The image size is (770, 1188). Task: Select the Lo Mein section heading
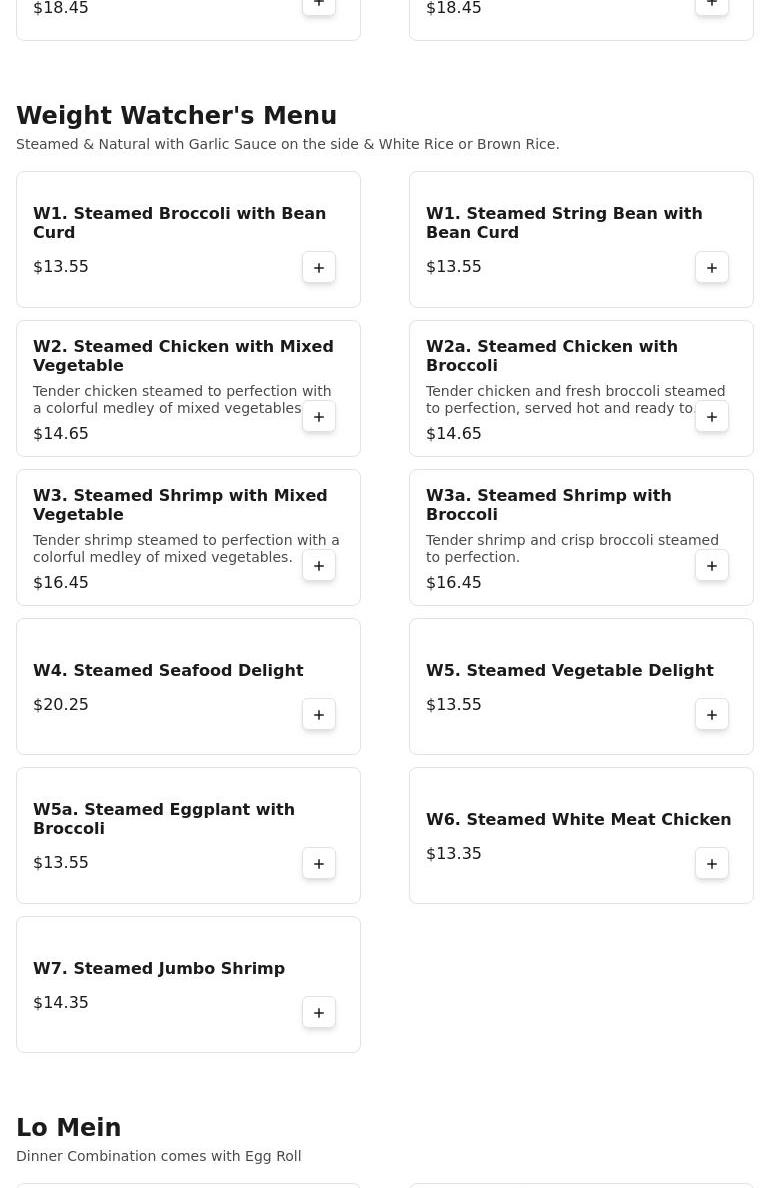coord(68,1128)
